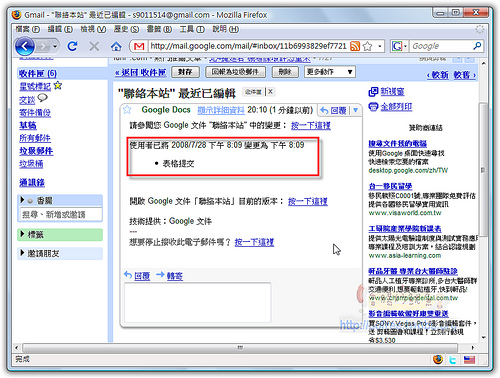Screen dimensions: 500x378
Task: Click the URL address field
Action: coord(248,46)
